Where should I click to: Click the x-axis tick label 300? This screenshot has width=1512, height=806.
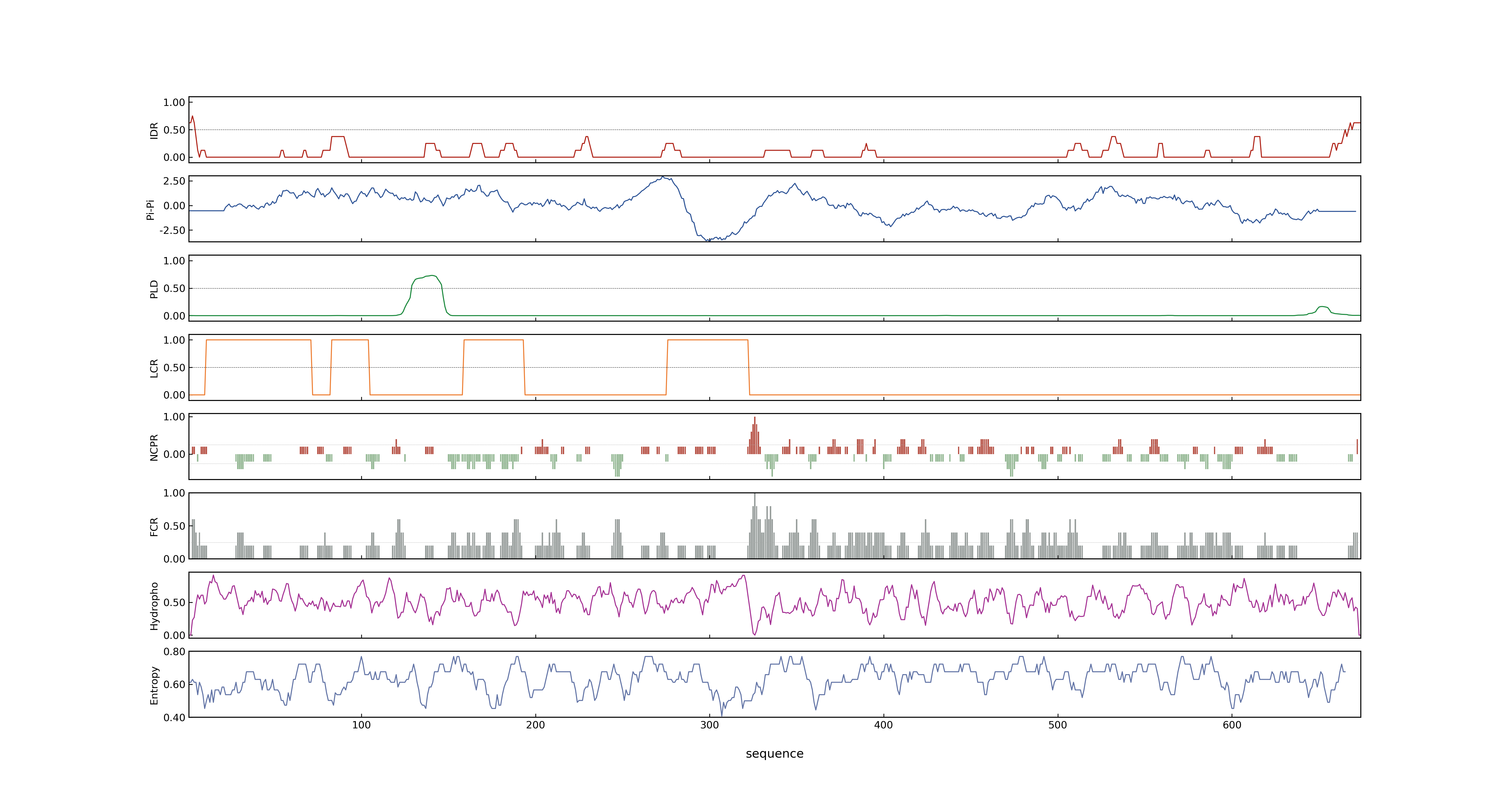pyautogui.click(x=710, y=725)
